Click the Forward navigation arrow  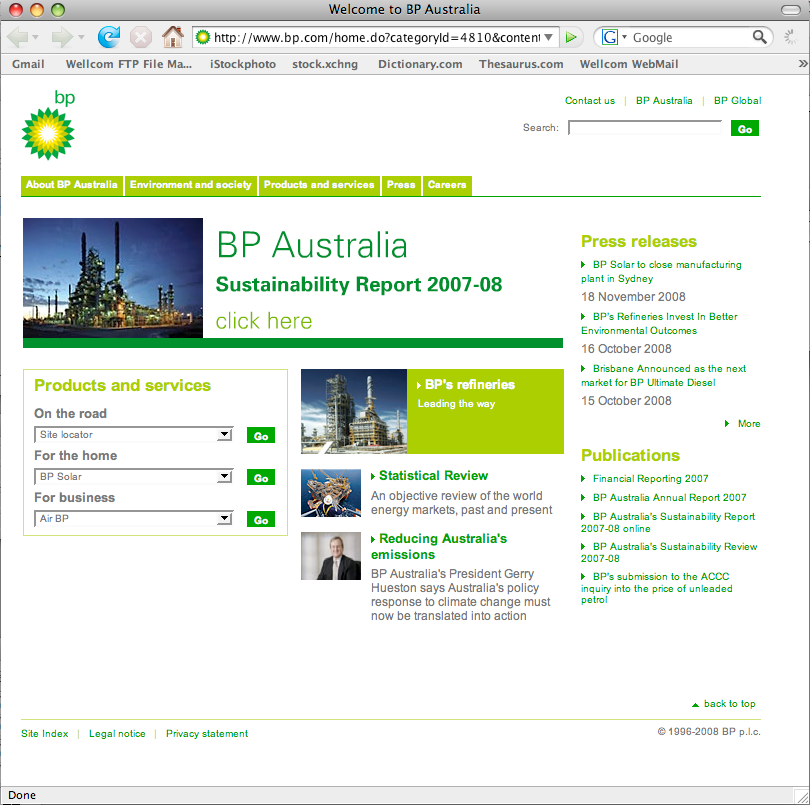point(63,37)
